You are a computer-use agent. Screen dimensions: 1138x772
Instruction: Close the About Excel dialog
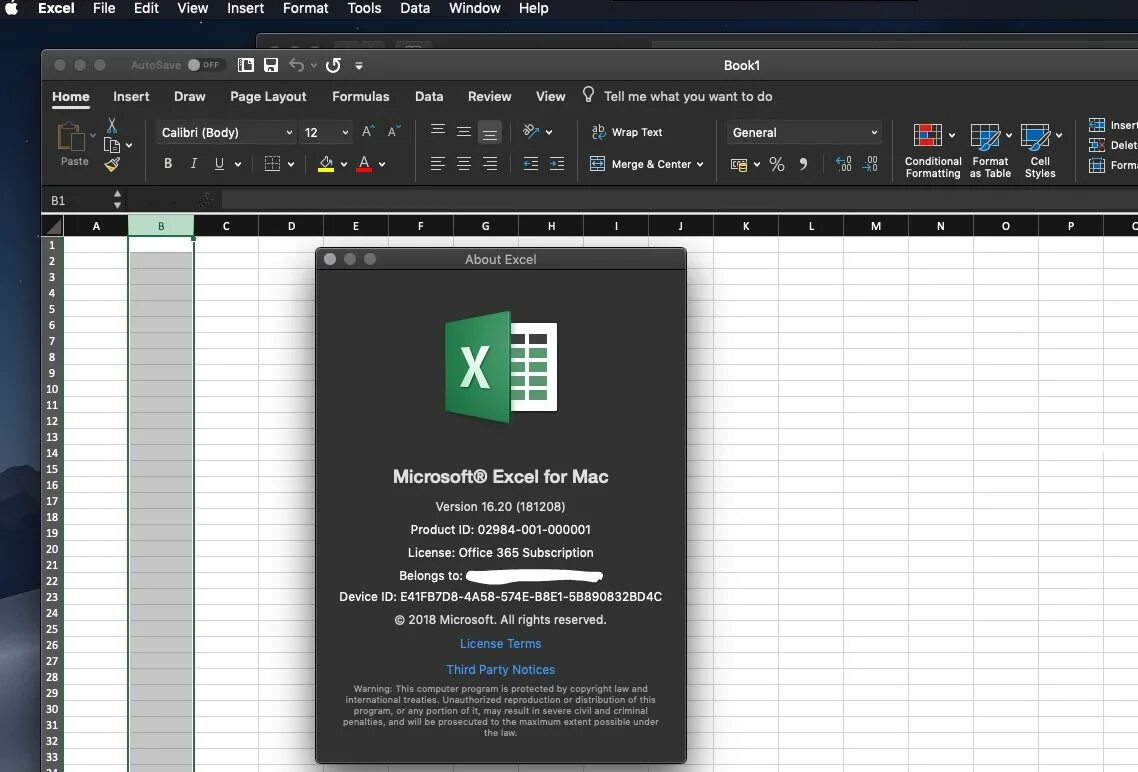coord(329,259)
